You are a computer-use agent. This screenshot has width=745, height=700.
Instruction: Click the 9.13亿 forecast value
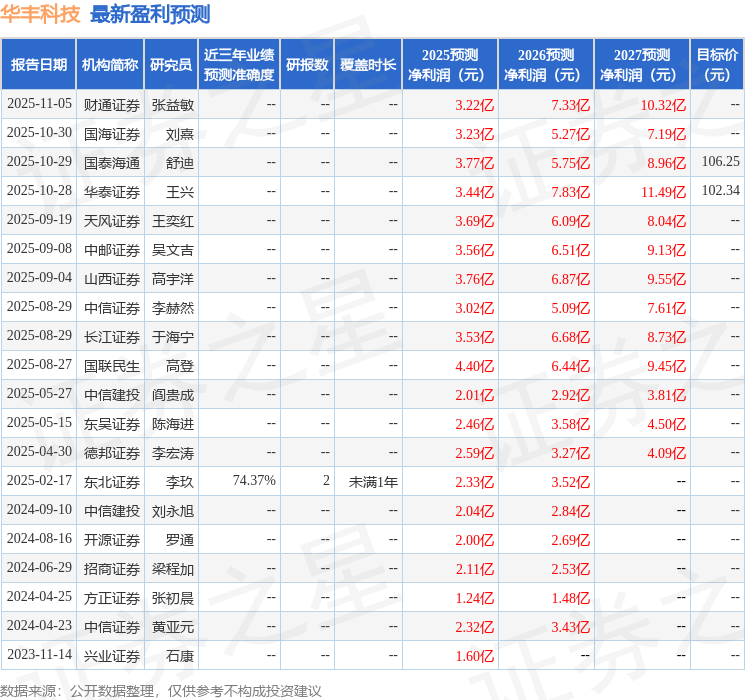point(667,250)
